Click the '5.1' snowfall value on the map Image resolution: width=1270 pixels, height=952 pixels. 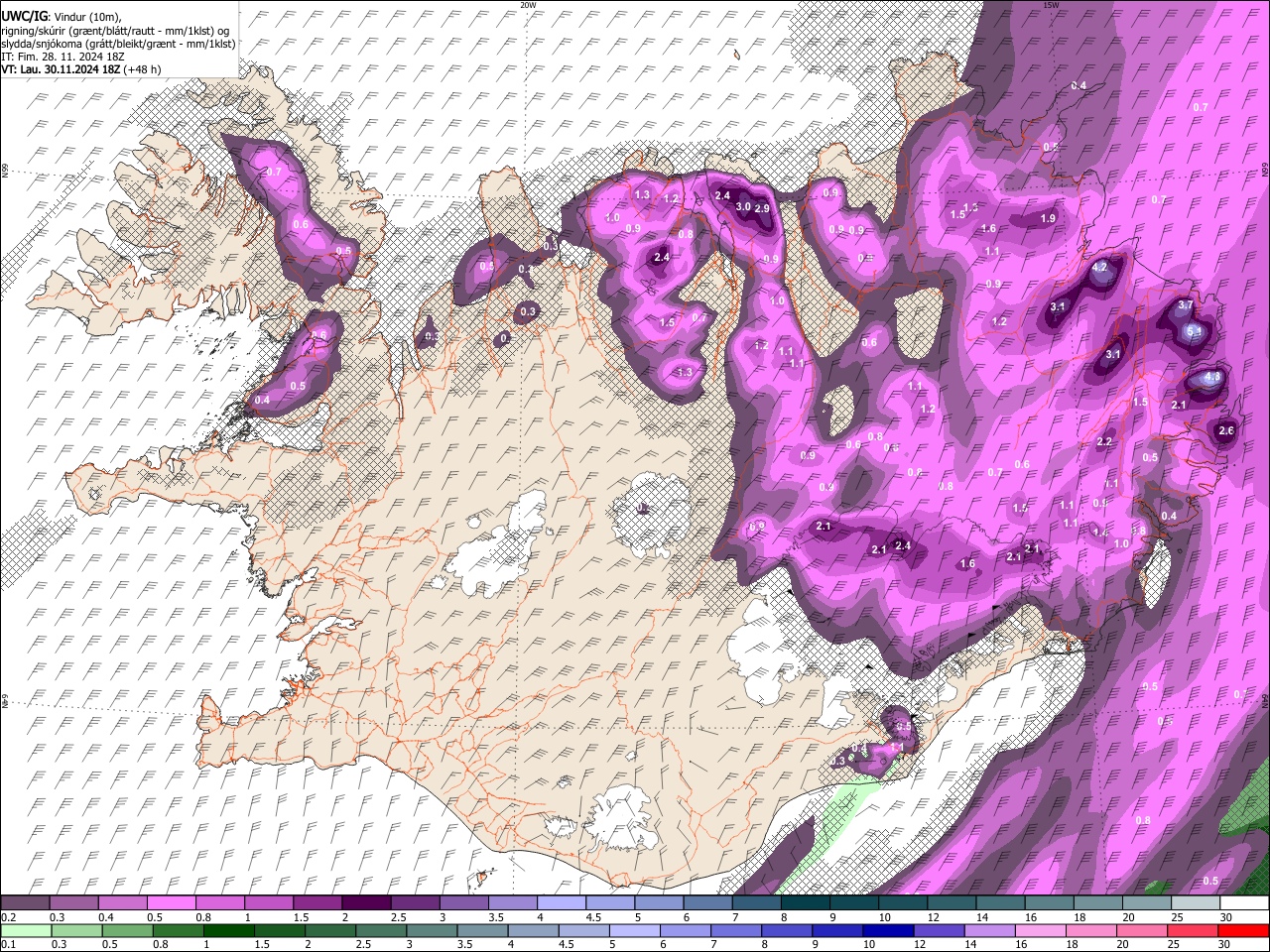click(1195, 331)
